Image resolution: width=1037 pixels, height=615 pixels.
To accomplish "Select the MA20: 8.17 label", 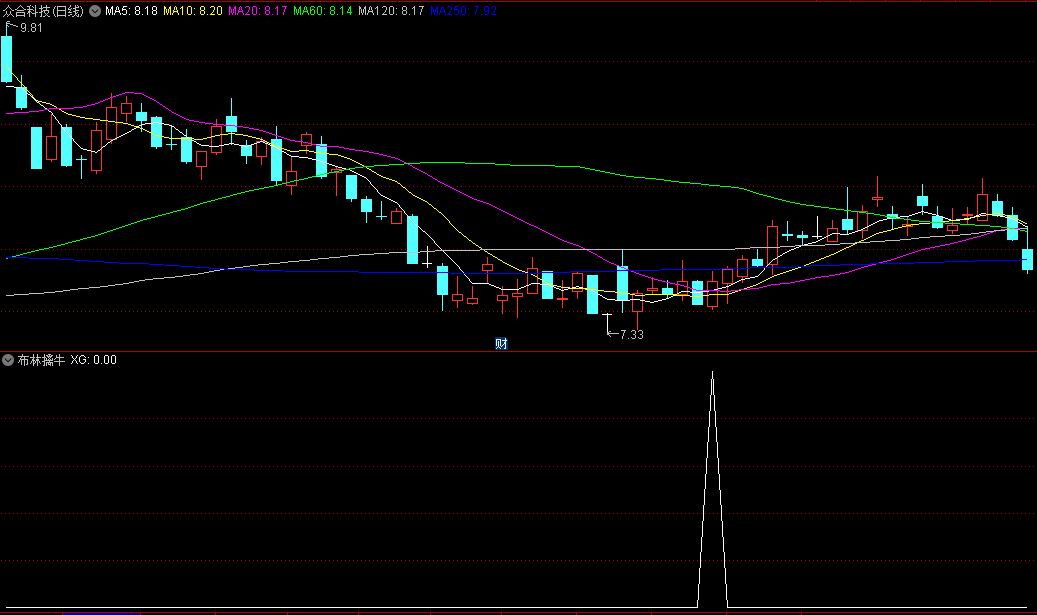I will tap(257, 11).
